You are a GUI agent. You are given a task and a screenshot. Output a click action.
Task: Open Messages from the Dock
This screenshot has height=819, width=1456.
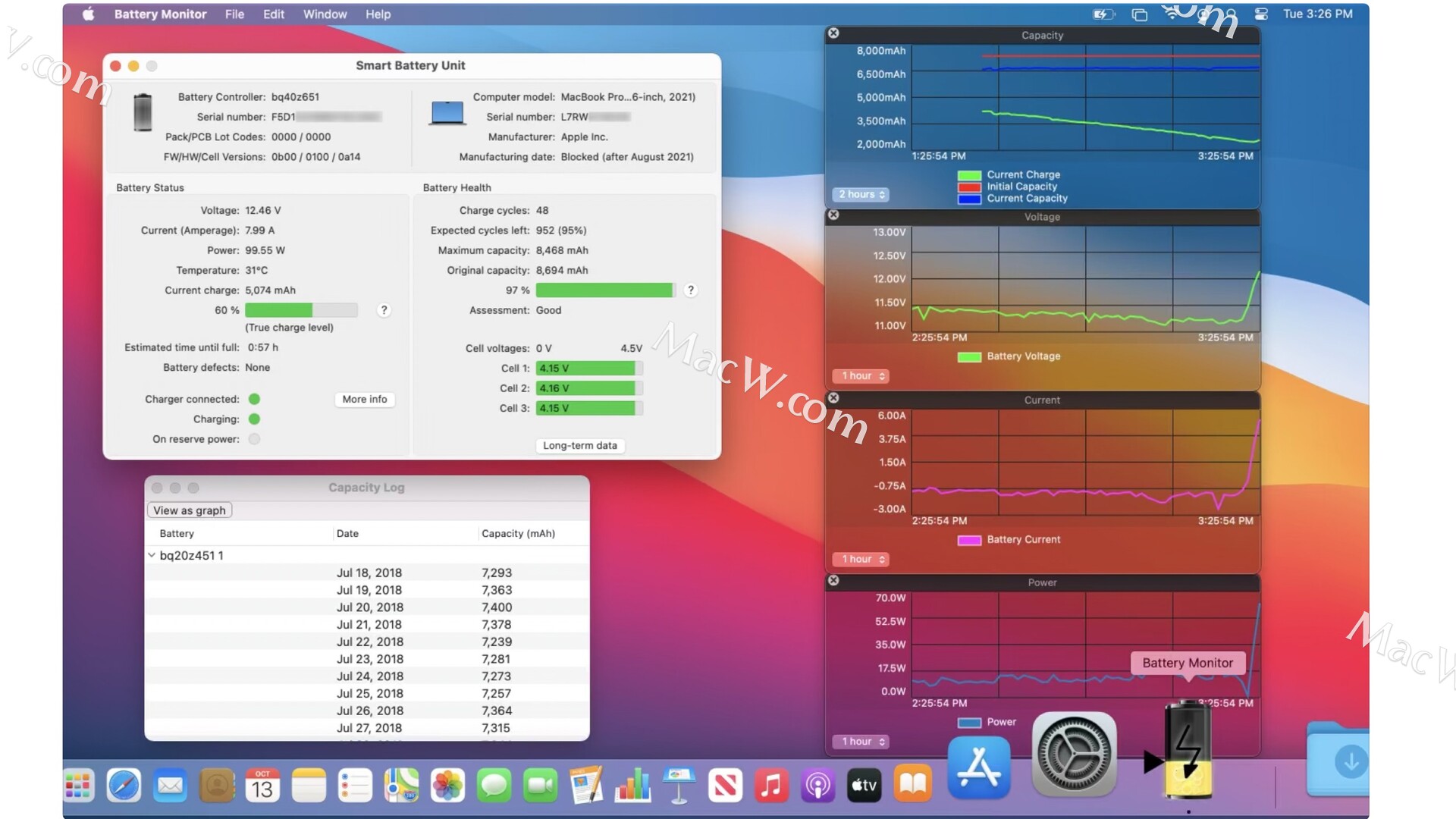click(494, 785)
